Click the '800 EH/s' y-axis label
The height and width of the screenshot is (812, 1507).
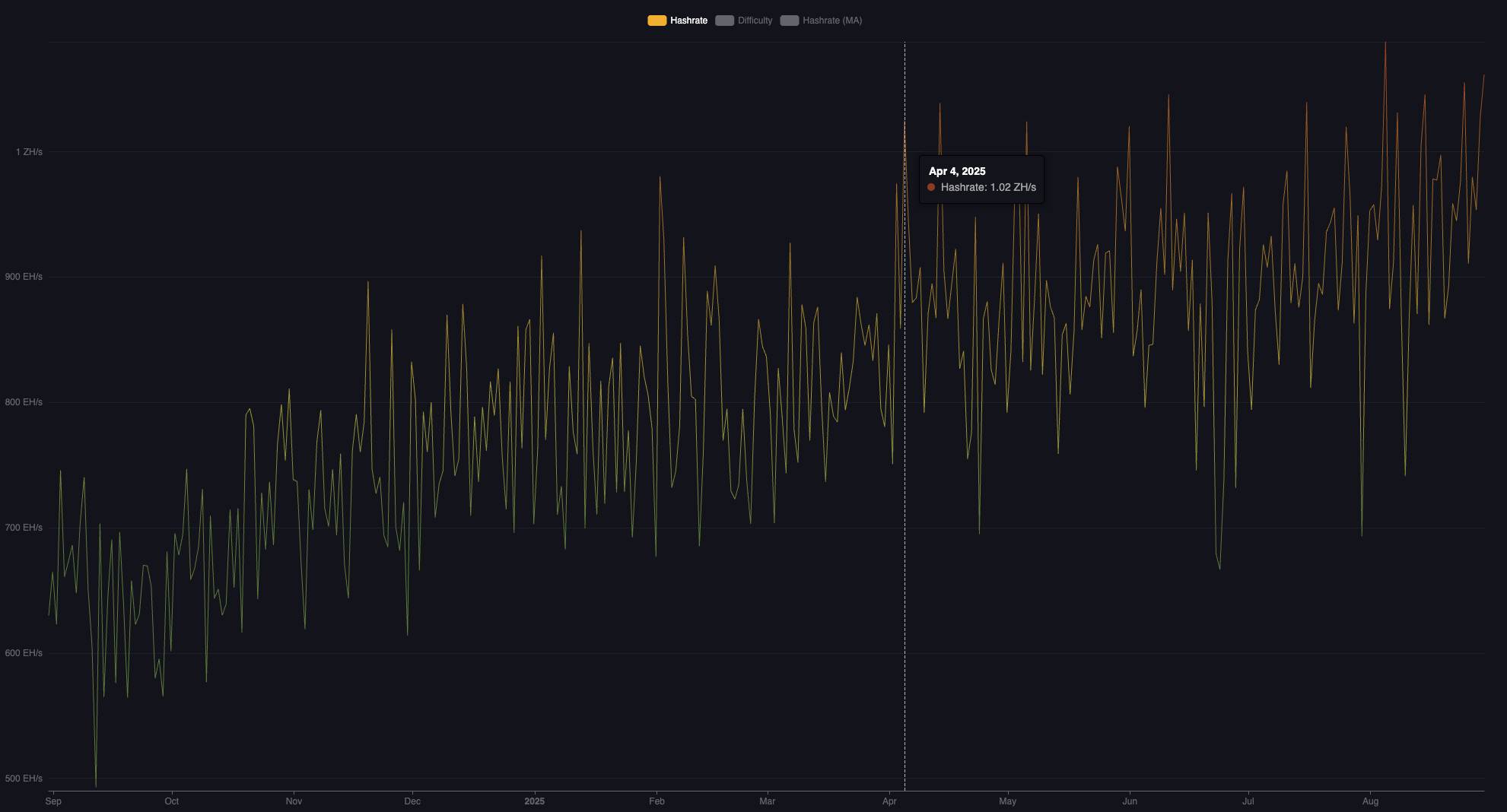coord(24,402)
